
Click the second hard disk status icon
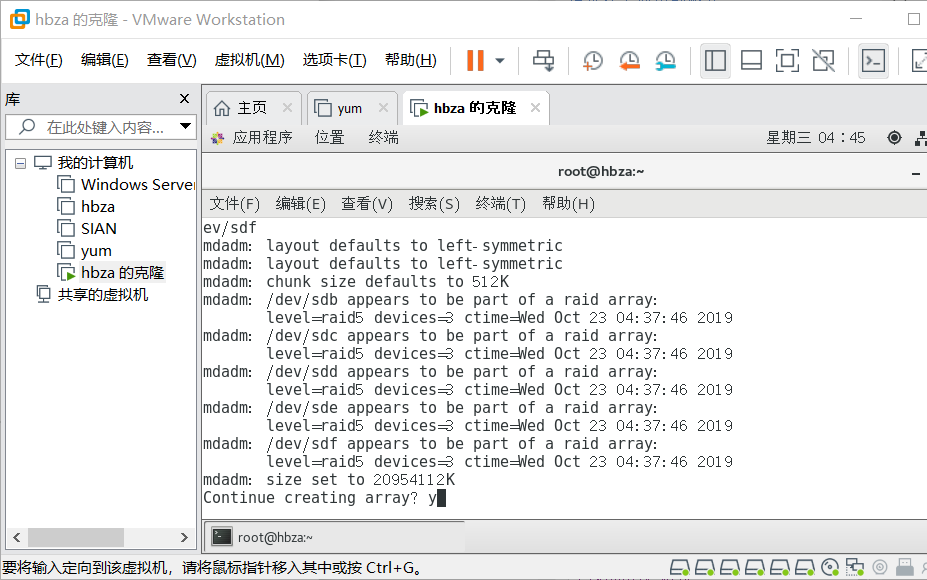tap(705, 568)
